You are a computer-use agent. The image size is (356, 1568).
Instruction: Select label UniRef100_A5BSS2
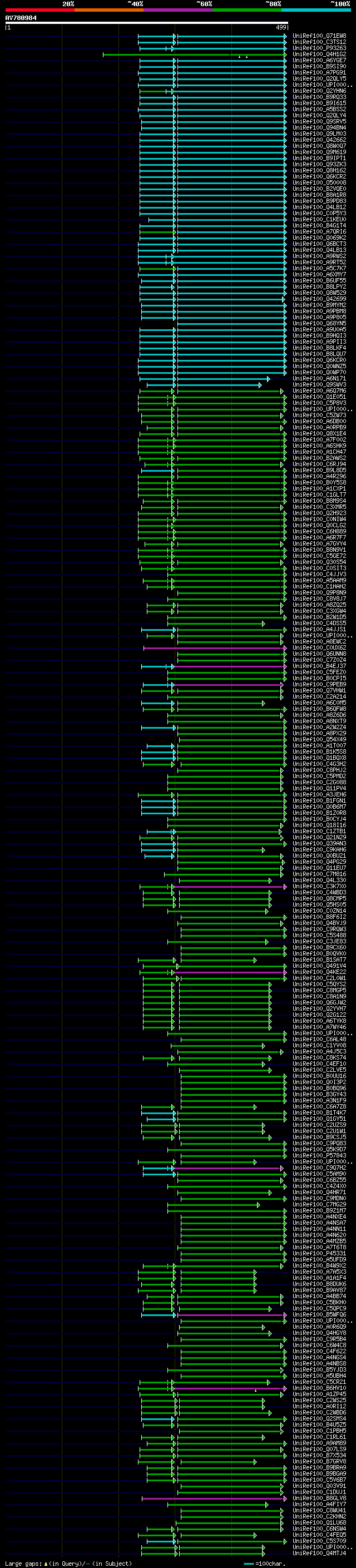point(319,110)
